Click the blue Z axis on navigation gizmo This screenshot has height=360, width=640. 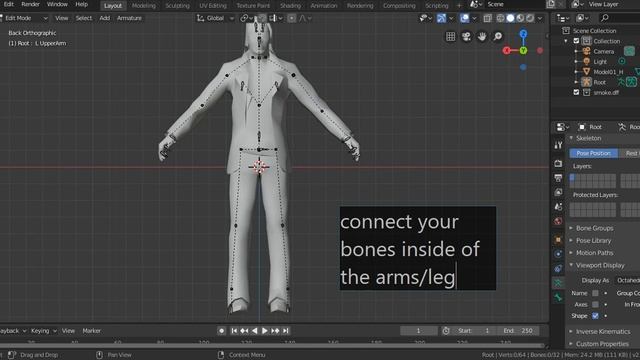click(x=523, y=33)
